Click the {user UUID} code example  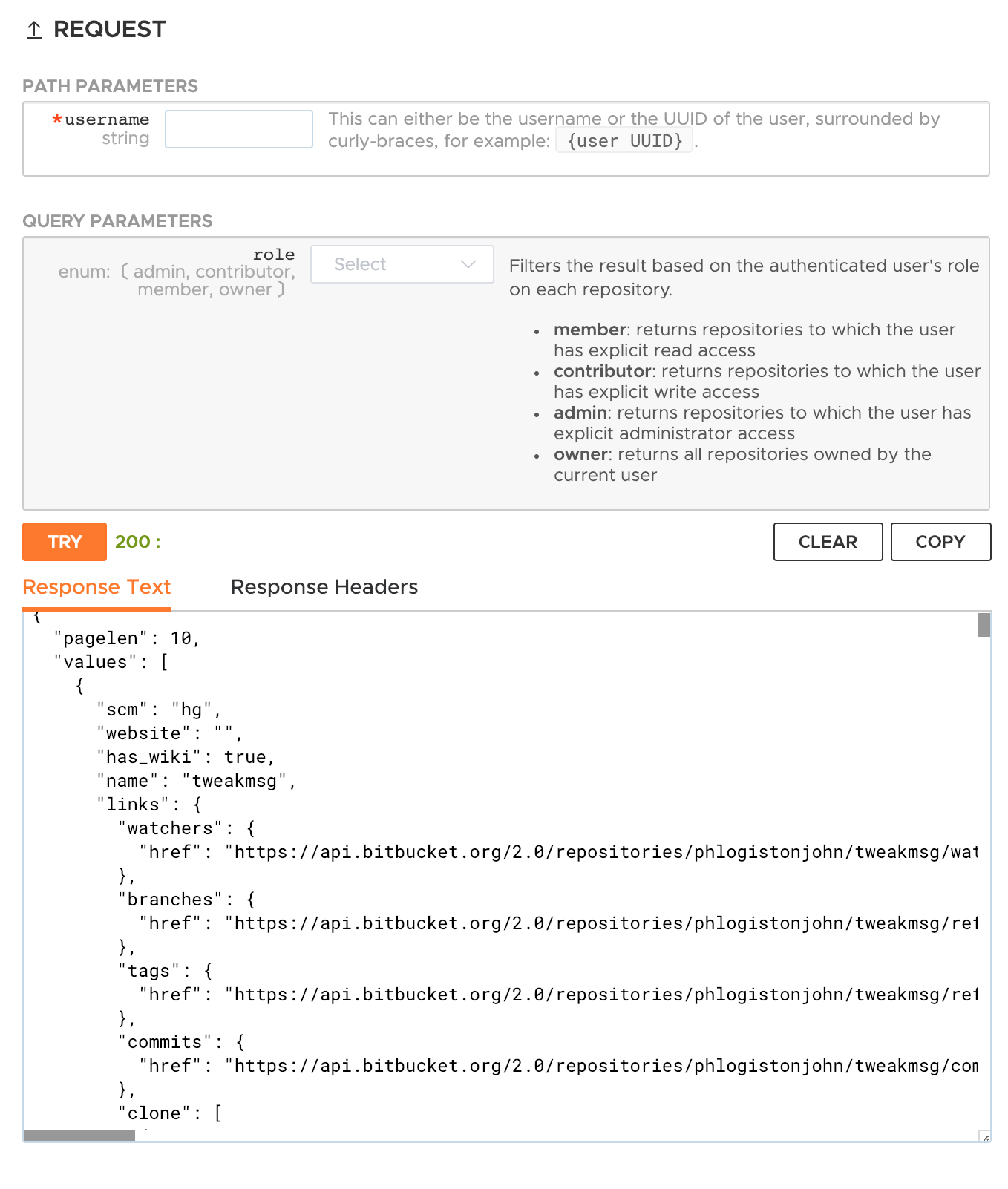pos(624,141)
